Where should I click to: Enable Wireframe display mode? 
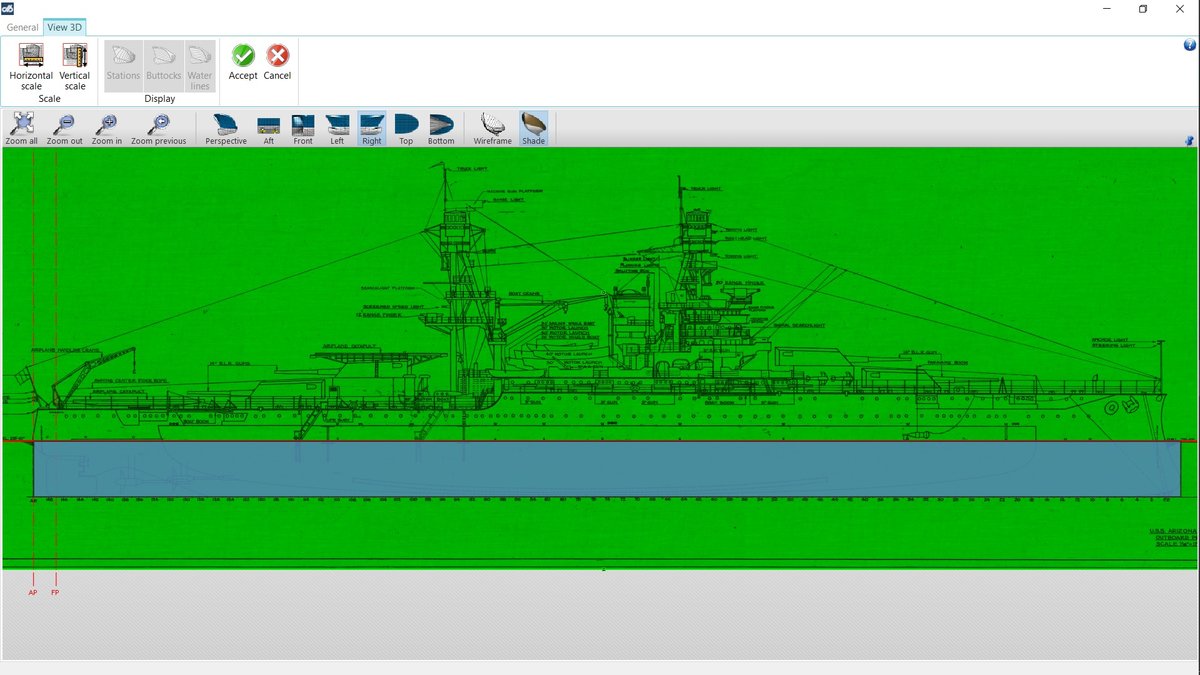[493, 128]
